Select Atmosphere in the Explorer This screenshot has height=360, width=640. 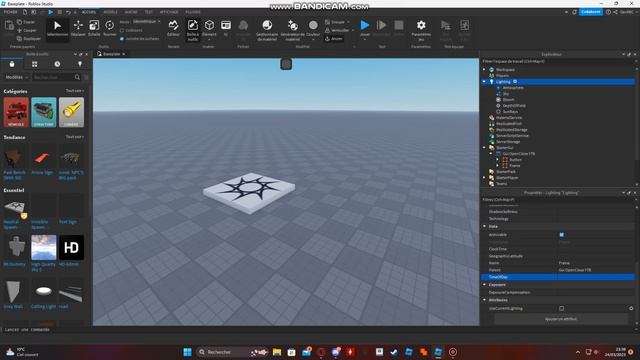[x=513, y=88]
